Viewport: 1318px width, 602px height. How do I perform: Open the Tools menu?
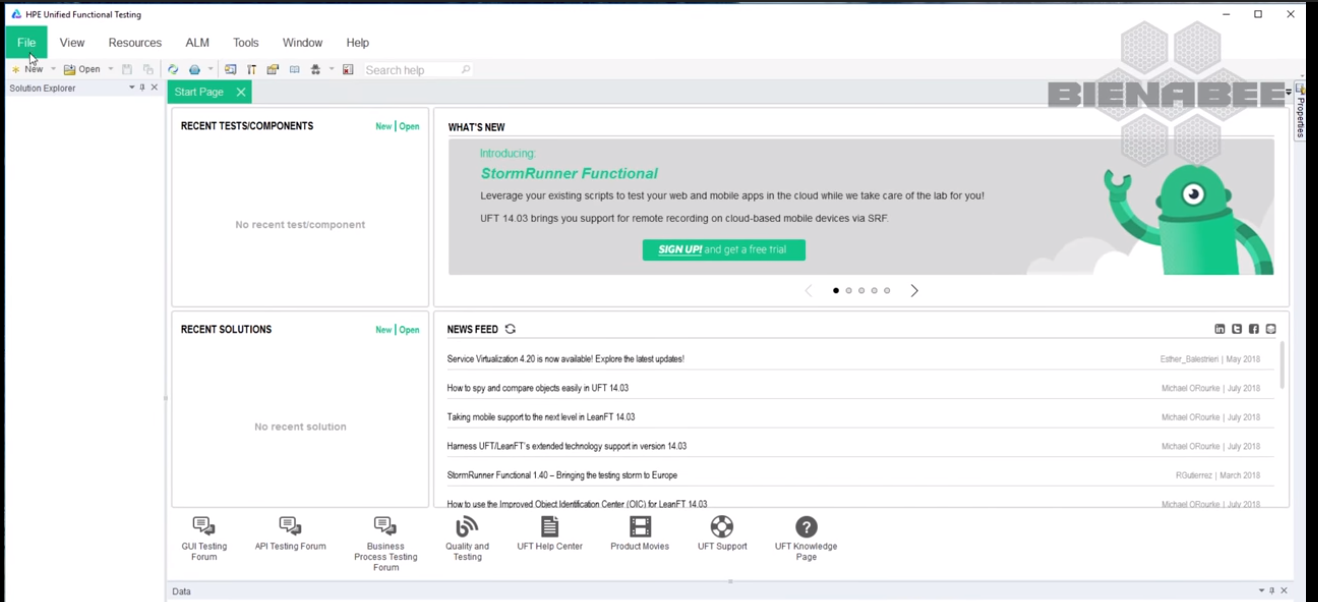tap(246, 43)
